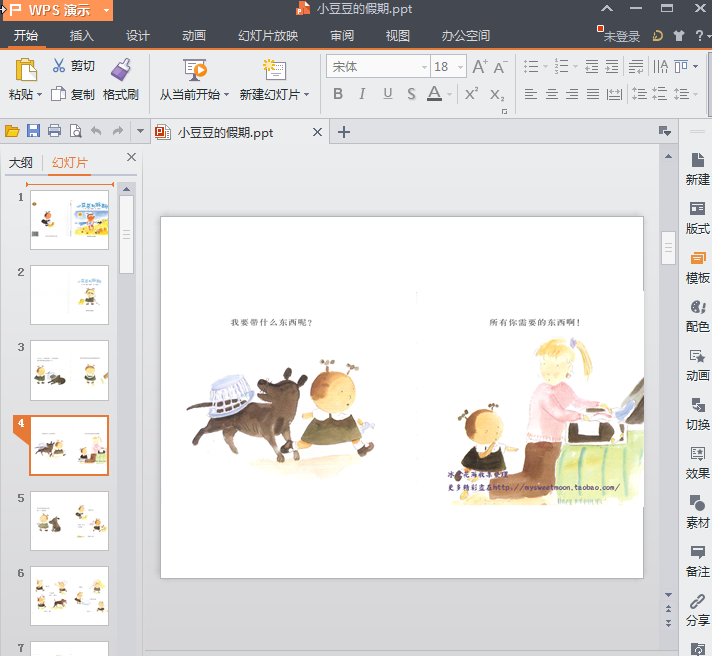
Task: Select the Format Painter (格式刷) brush
Action: 121,69
